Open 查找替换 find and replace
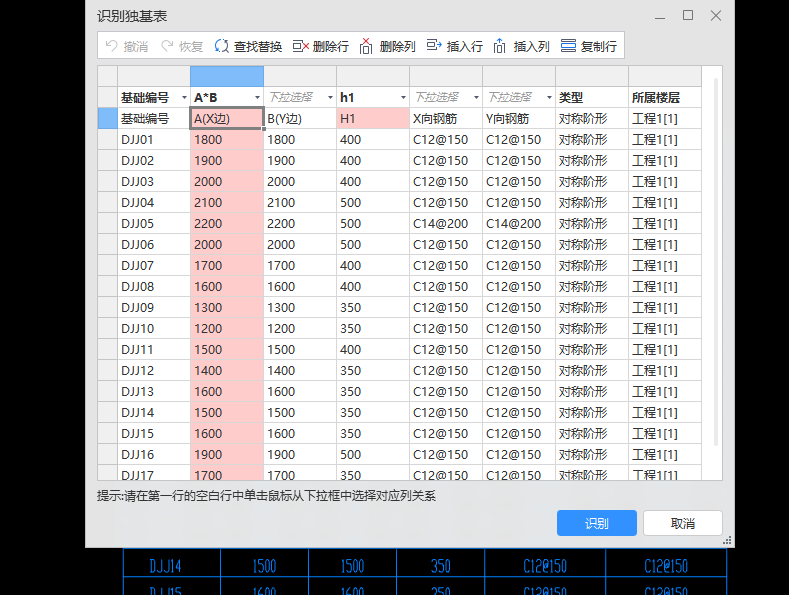 pos(248,46)
